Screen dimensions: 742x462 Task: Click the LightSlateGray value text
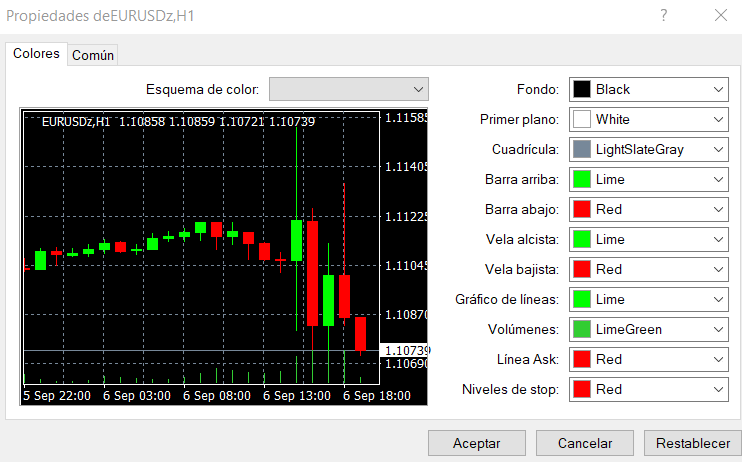click(640, 150)
